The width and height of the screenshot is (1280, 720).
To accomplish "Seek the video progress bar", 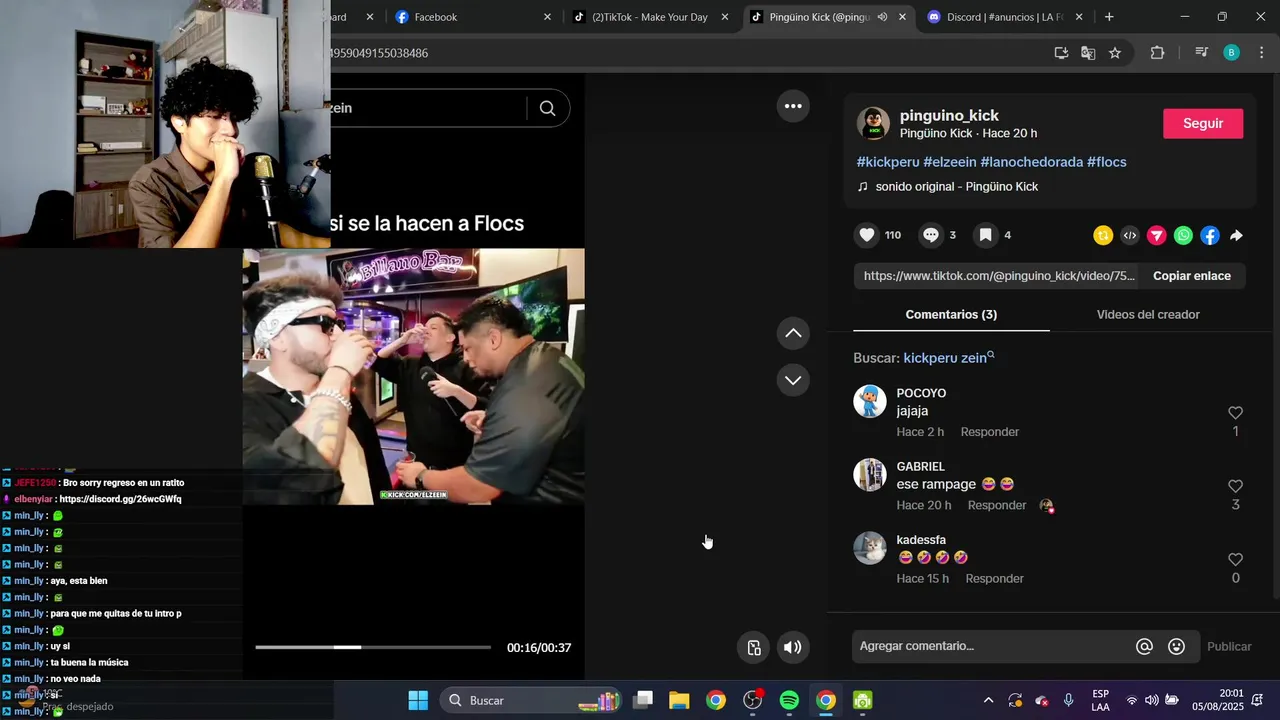I will 373,647.
